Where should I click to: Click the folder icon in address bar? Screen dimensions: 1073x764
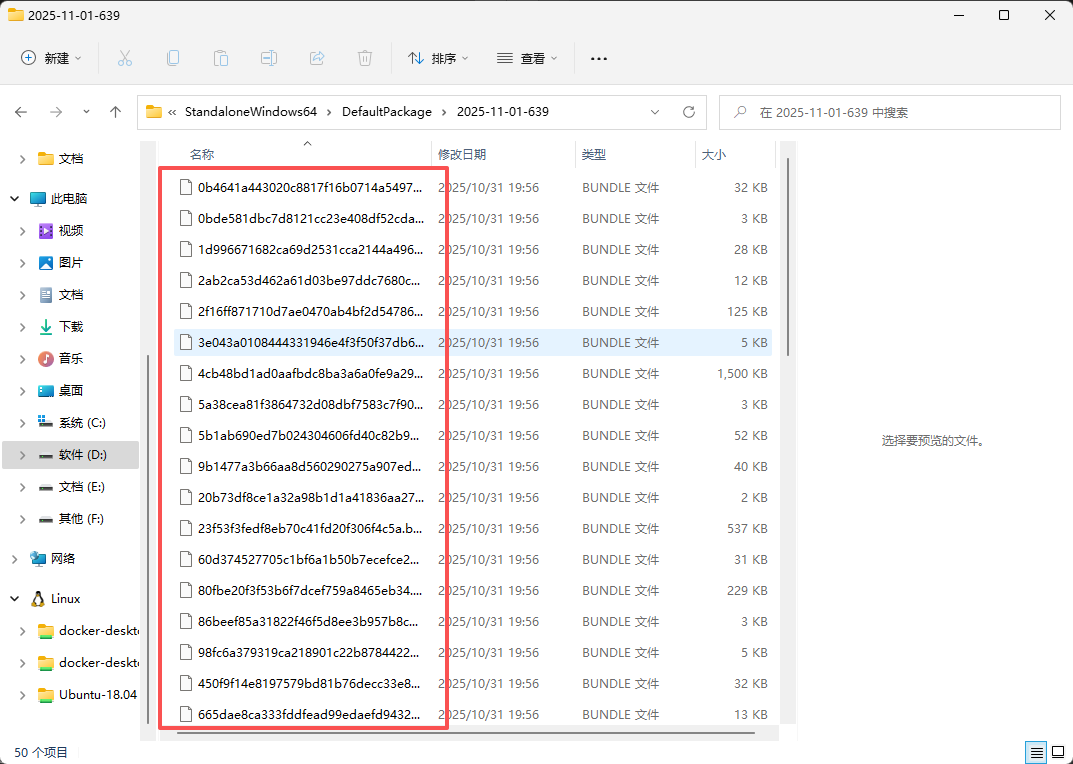tap(154, 112)
